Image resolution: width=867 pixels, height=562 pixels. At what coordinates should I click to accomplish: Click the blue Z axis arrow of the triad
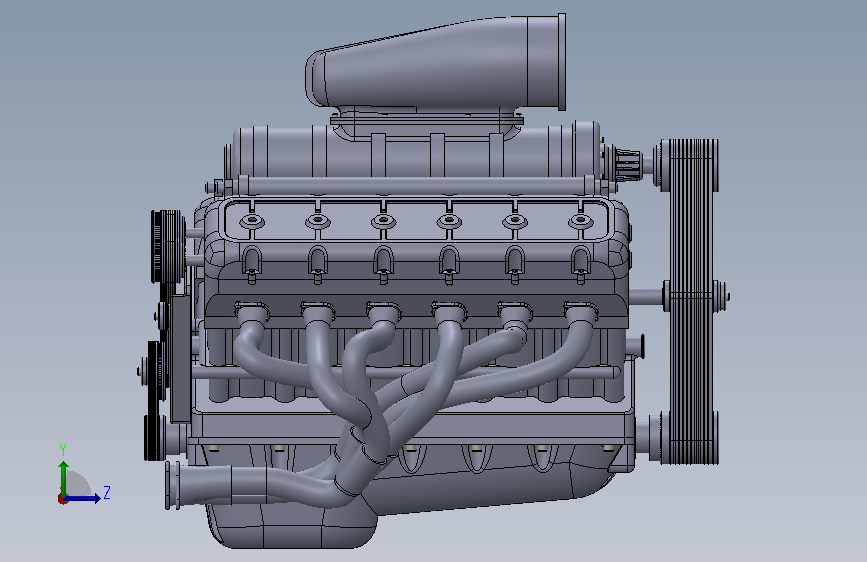click(82, 499)
